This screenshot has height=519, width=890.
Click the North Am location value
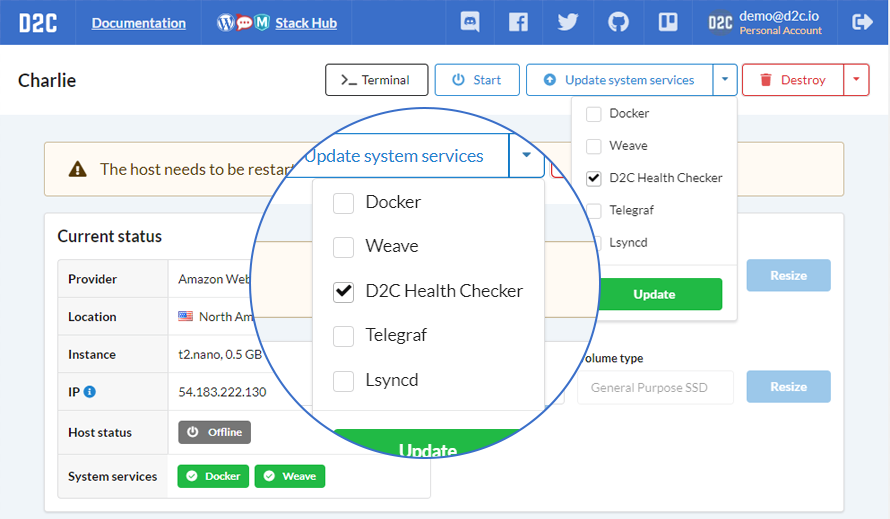click(226, 317)
